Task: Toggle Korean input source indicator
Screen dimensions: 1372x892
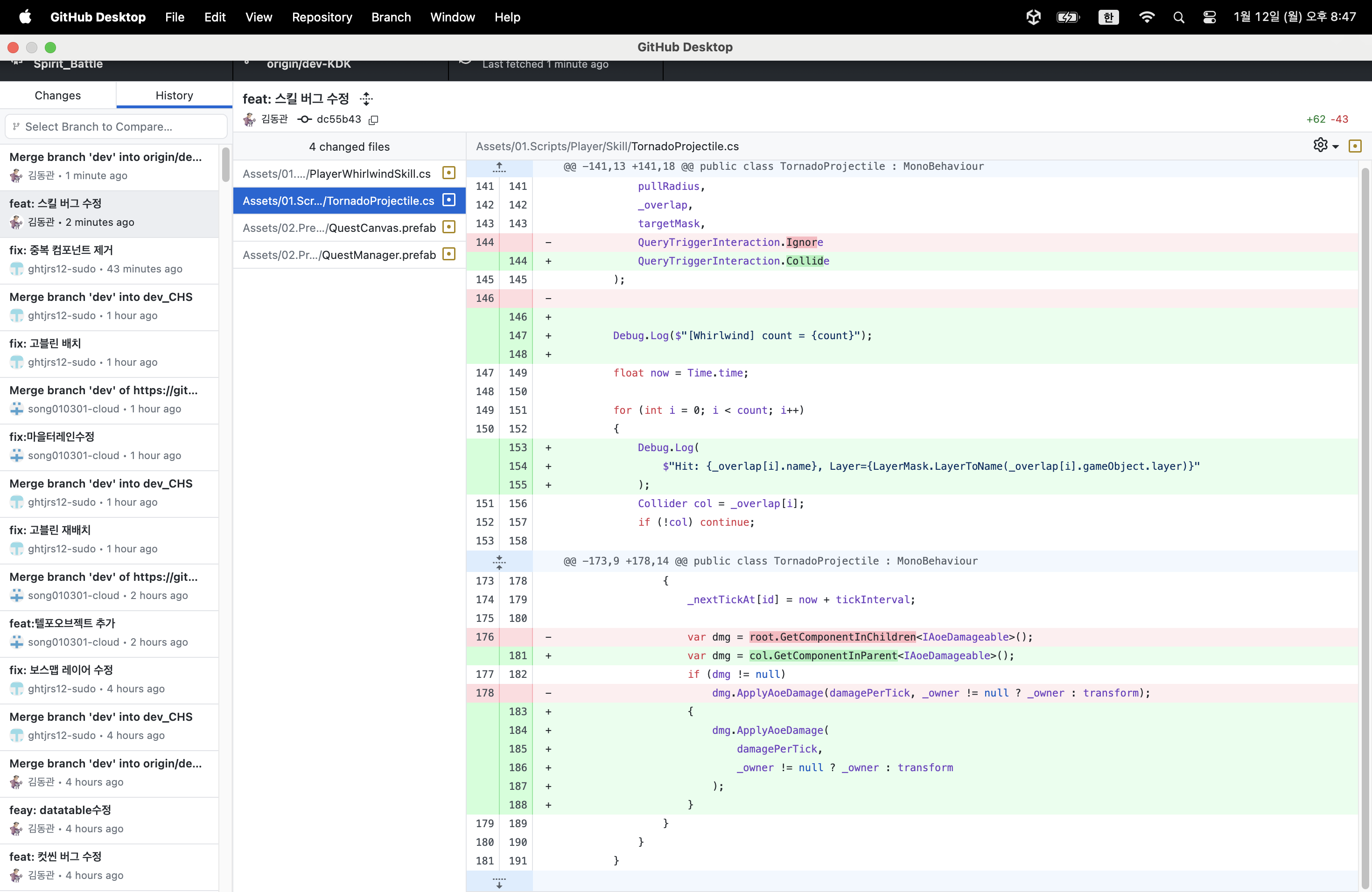Action: [1108, 17]
